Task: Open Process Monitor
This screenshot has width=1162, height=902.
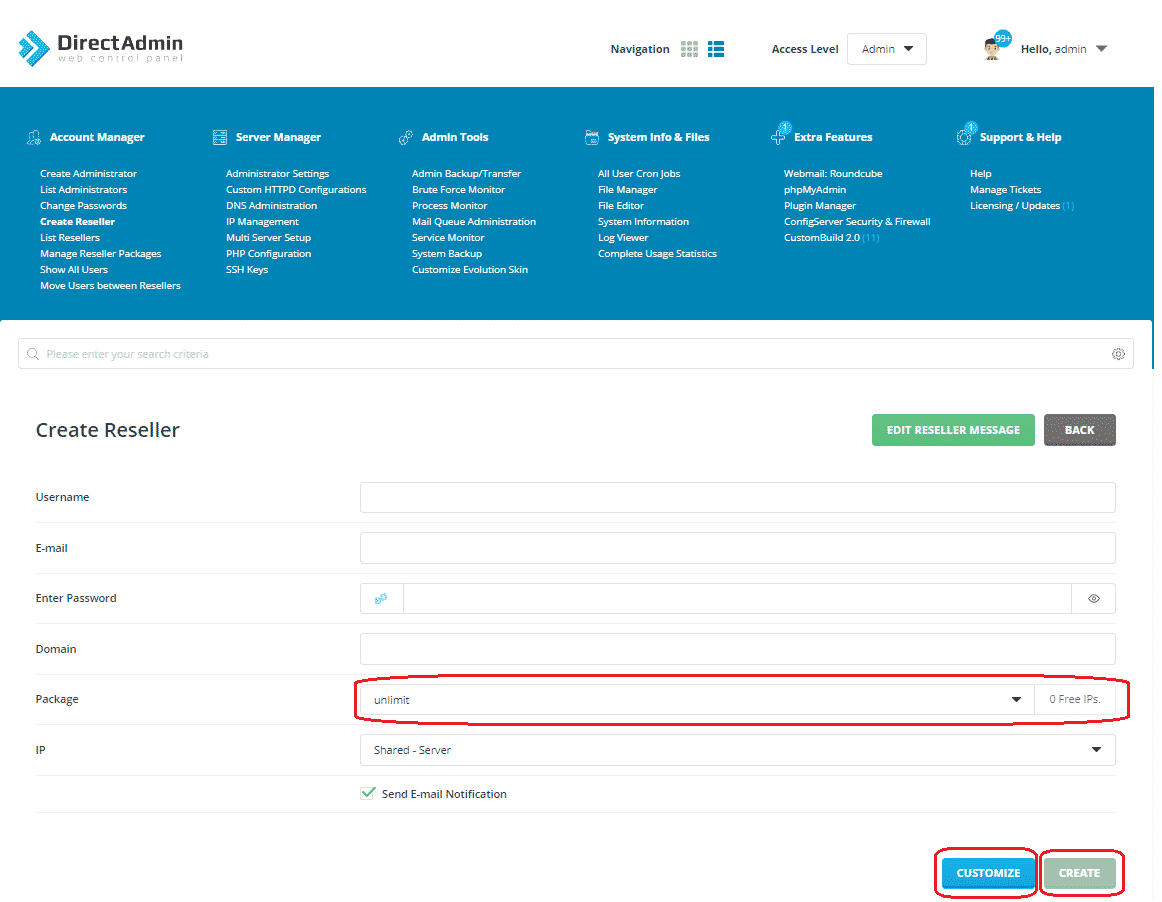Action: [449, 206]
